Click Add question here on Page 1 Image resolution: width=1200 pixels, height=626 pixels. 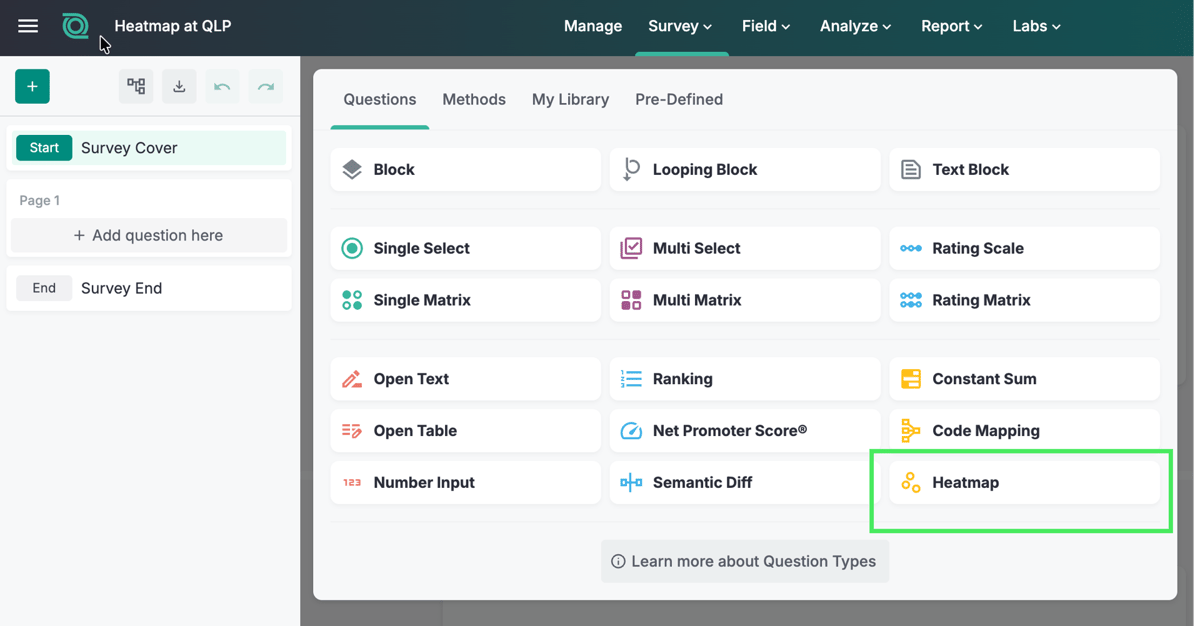tap(149, 236)
